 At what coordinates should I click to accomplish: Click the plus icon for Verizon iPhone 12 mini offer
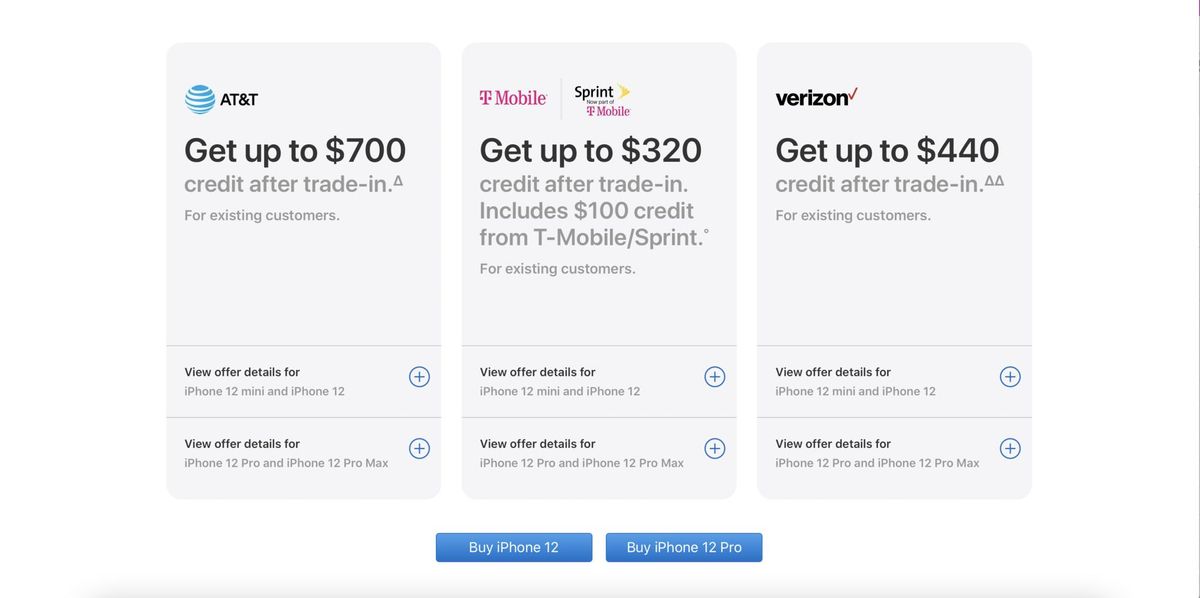tap(1009, 376)
